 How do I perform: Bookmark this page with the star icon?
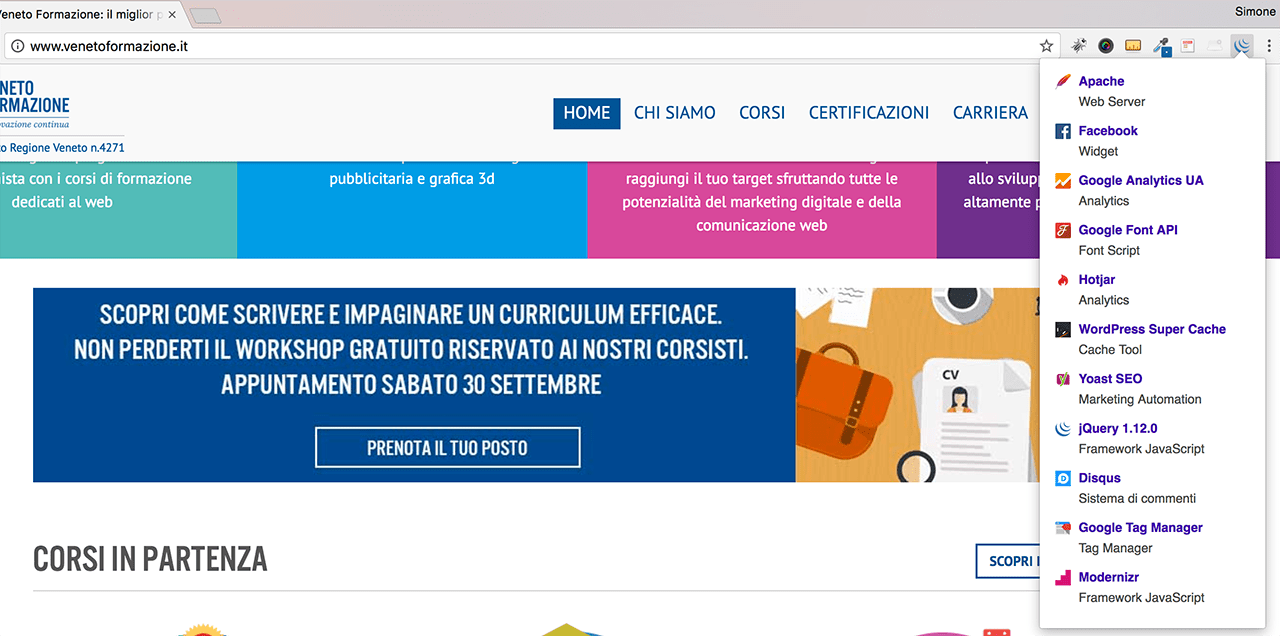[x=1047, y=46]
